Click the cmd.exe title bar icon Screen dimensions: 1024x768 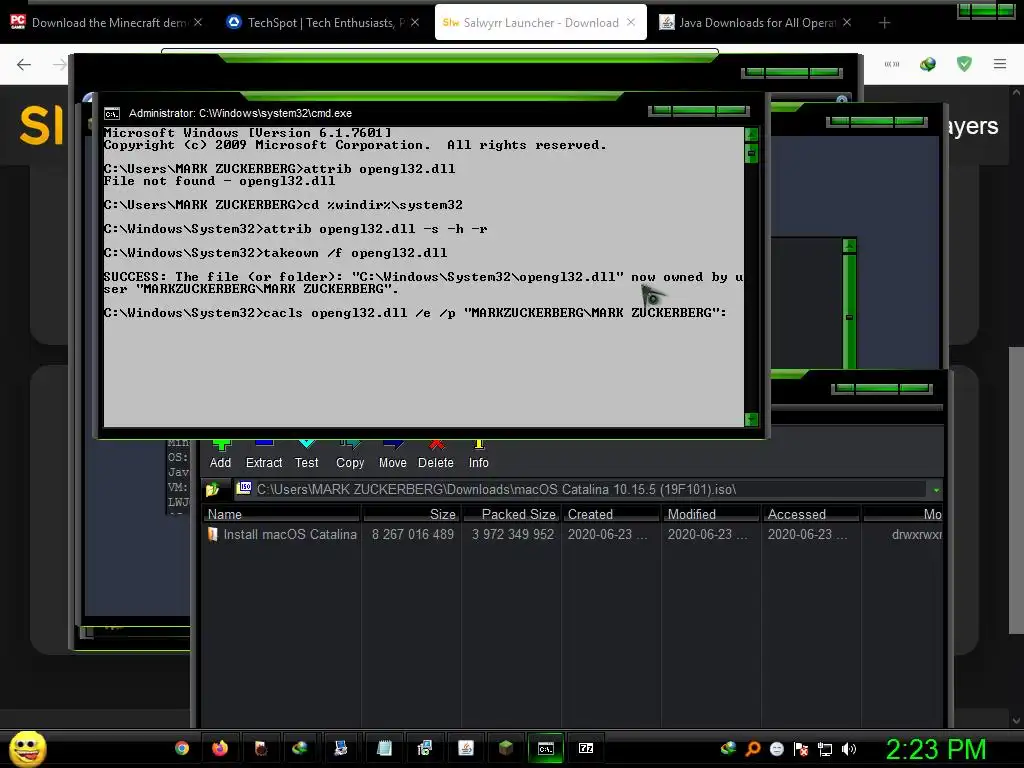tap(112, 114)
